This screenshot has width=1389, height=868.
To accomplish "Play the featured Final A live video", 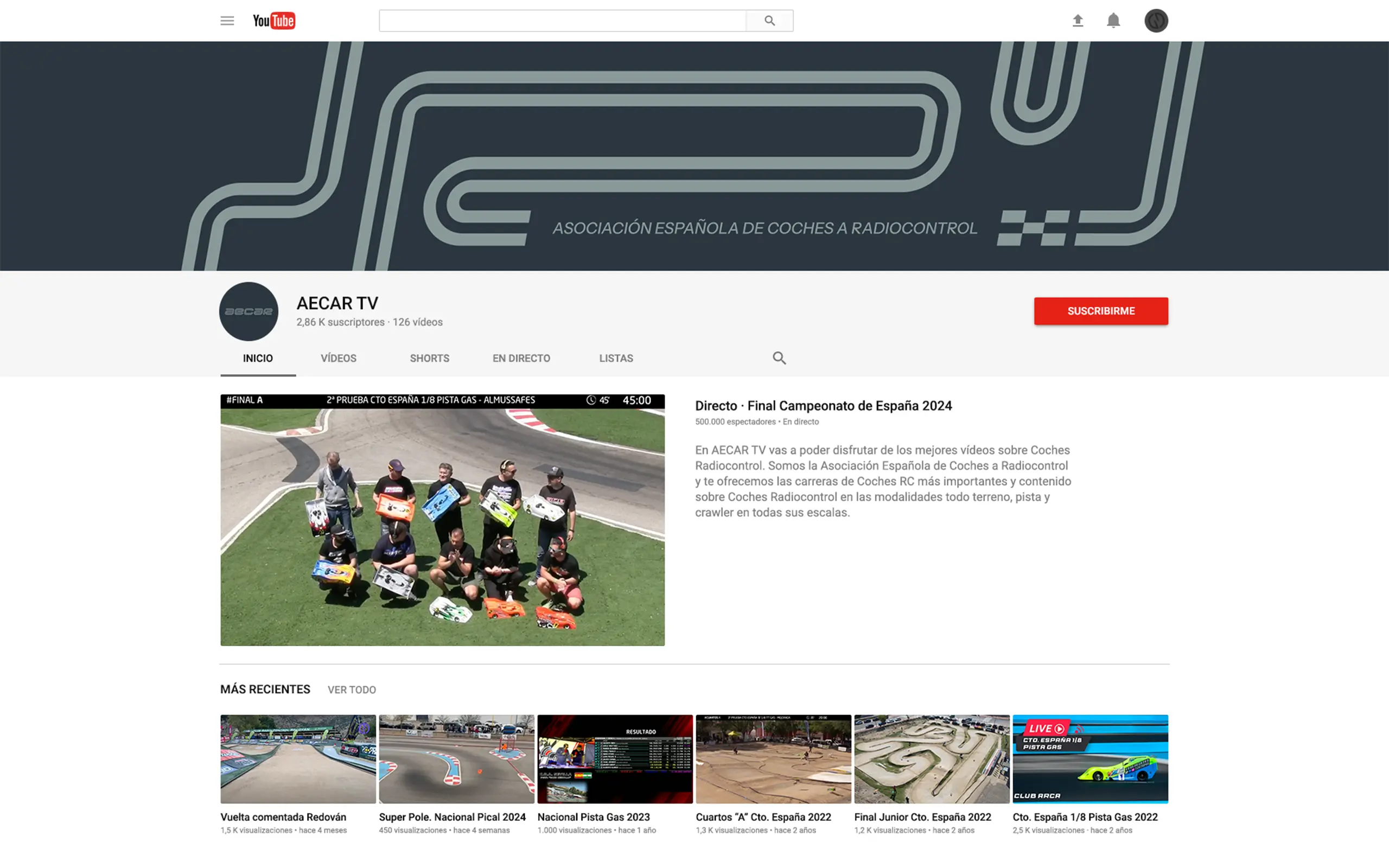I will [442, 520].
